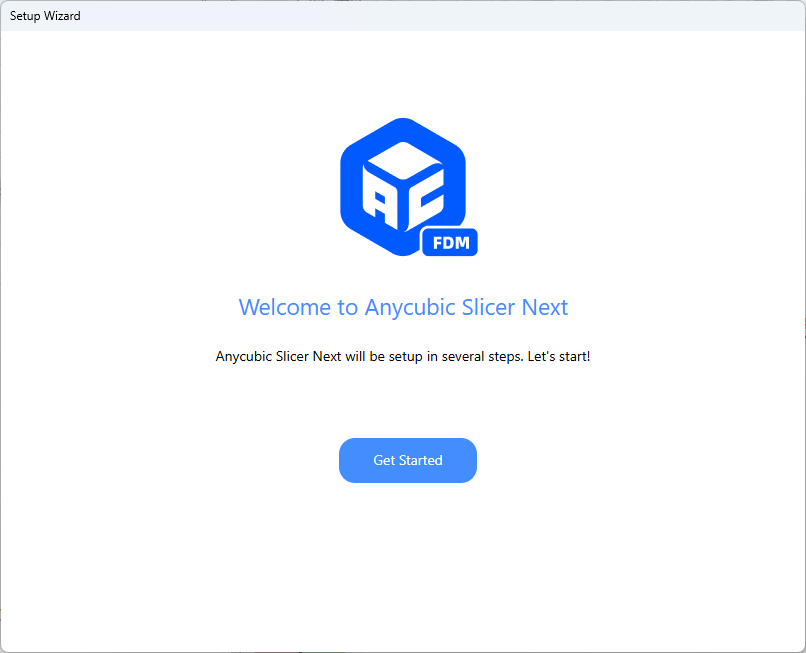806x653 pixels.
Task: Click the white letter A in logo
Action: pos(380,203)
